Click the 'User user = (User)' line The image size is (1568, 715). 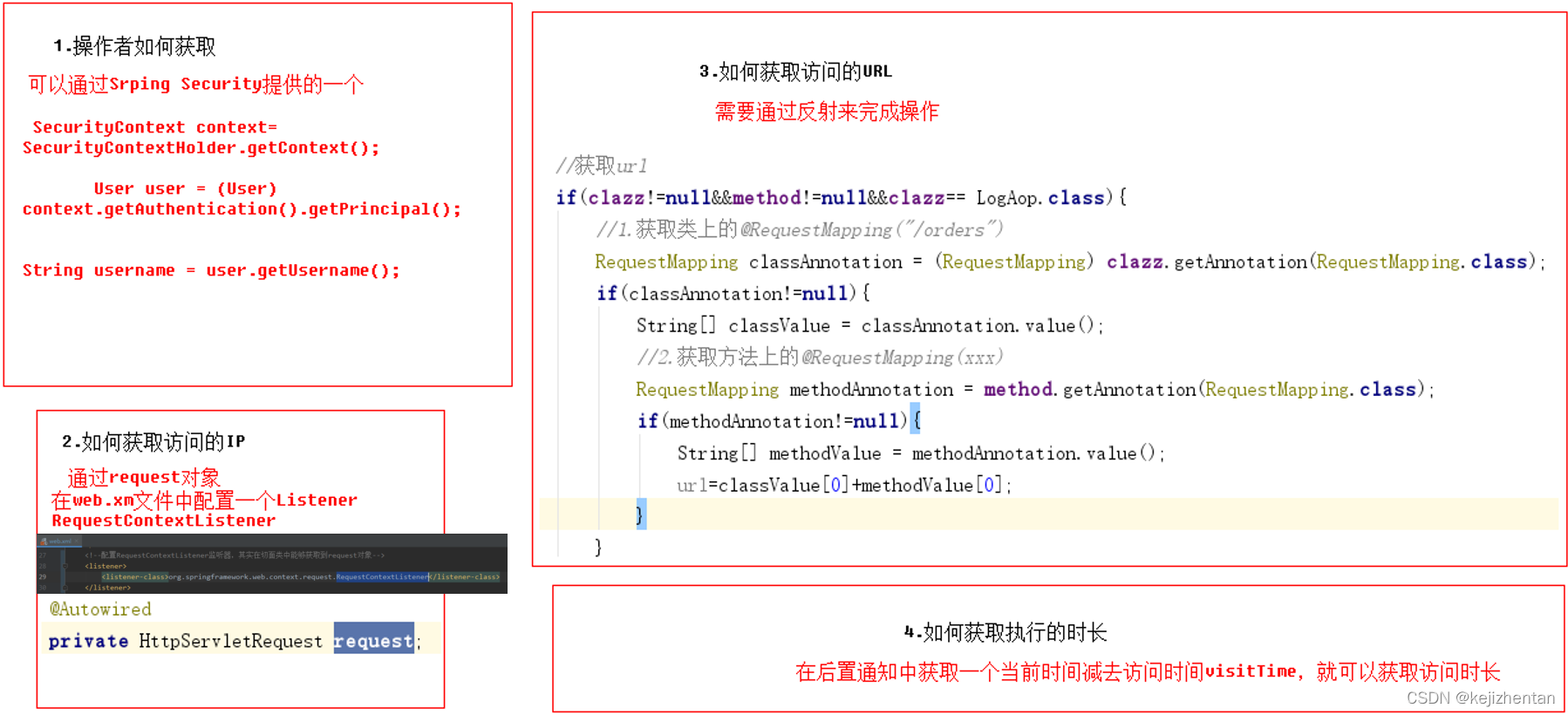click(185, 188)
